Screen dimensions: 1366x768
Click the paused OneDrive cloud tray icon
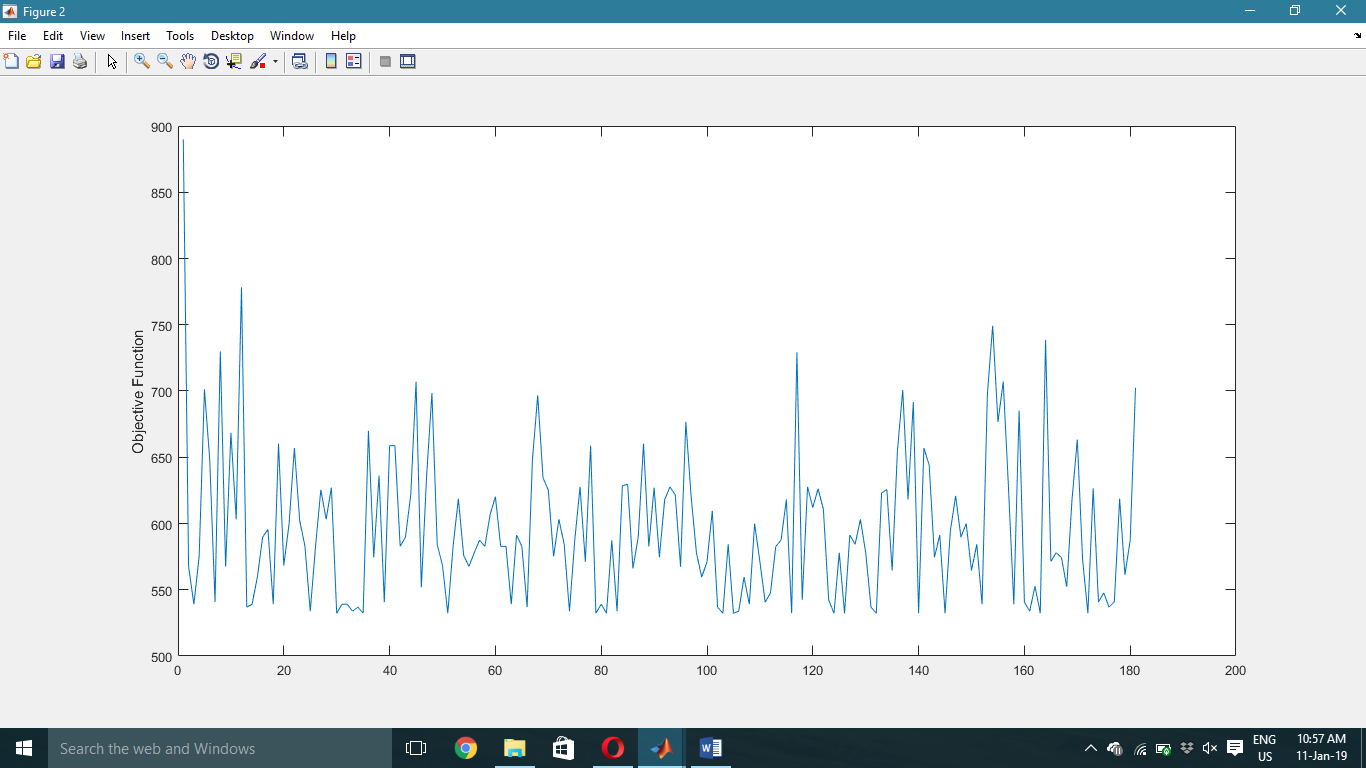click(1115, 748)
